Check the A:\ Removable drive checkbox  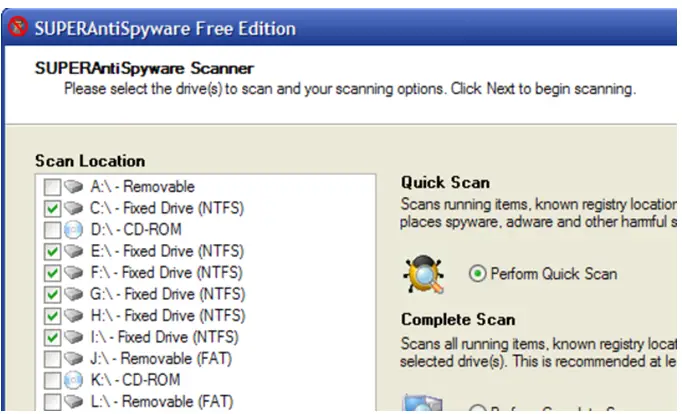52,187
